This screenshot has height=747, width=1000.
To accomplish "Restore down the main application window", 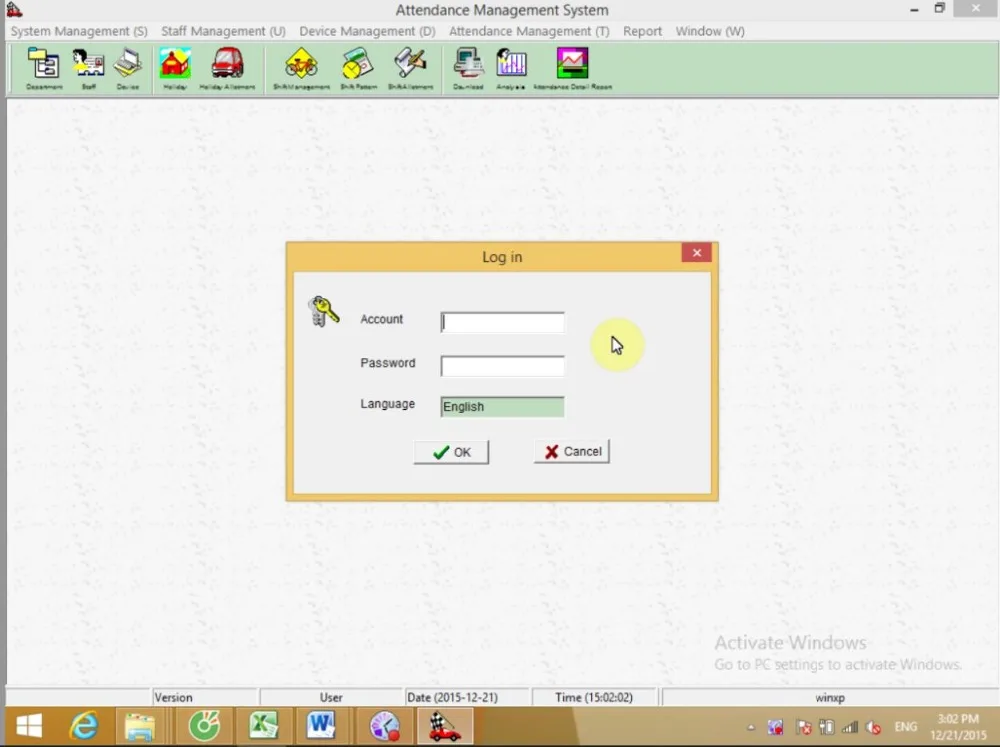I will pyautogui.click(x=939, y=8).
